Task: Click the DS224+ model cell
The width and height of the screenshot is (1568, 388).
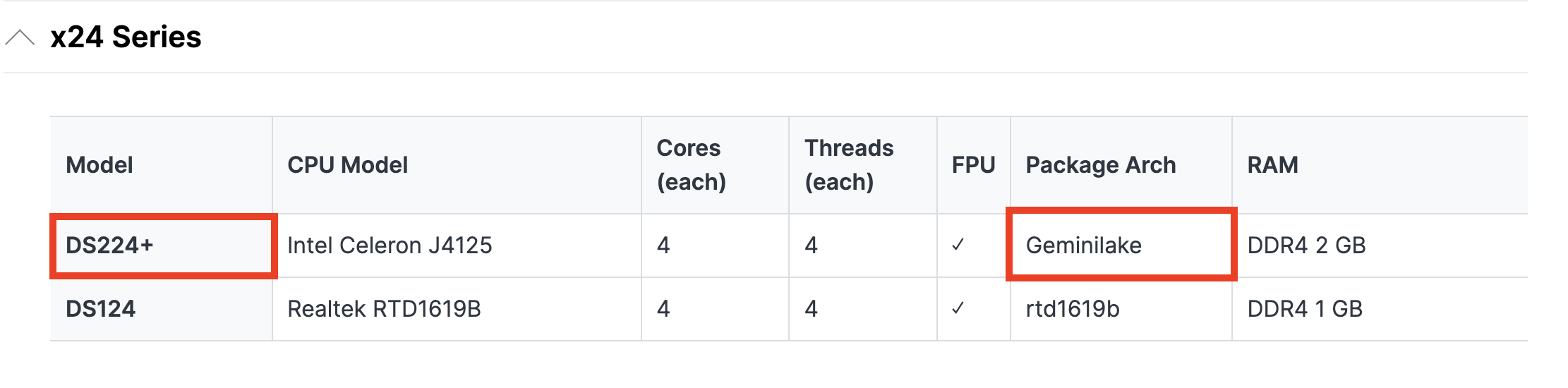Action: [x=109, y=245]
